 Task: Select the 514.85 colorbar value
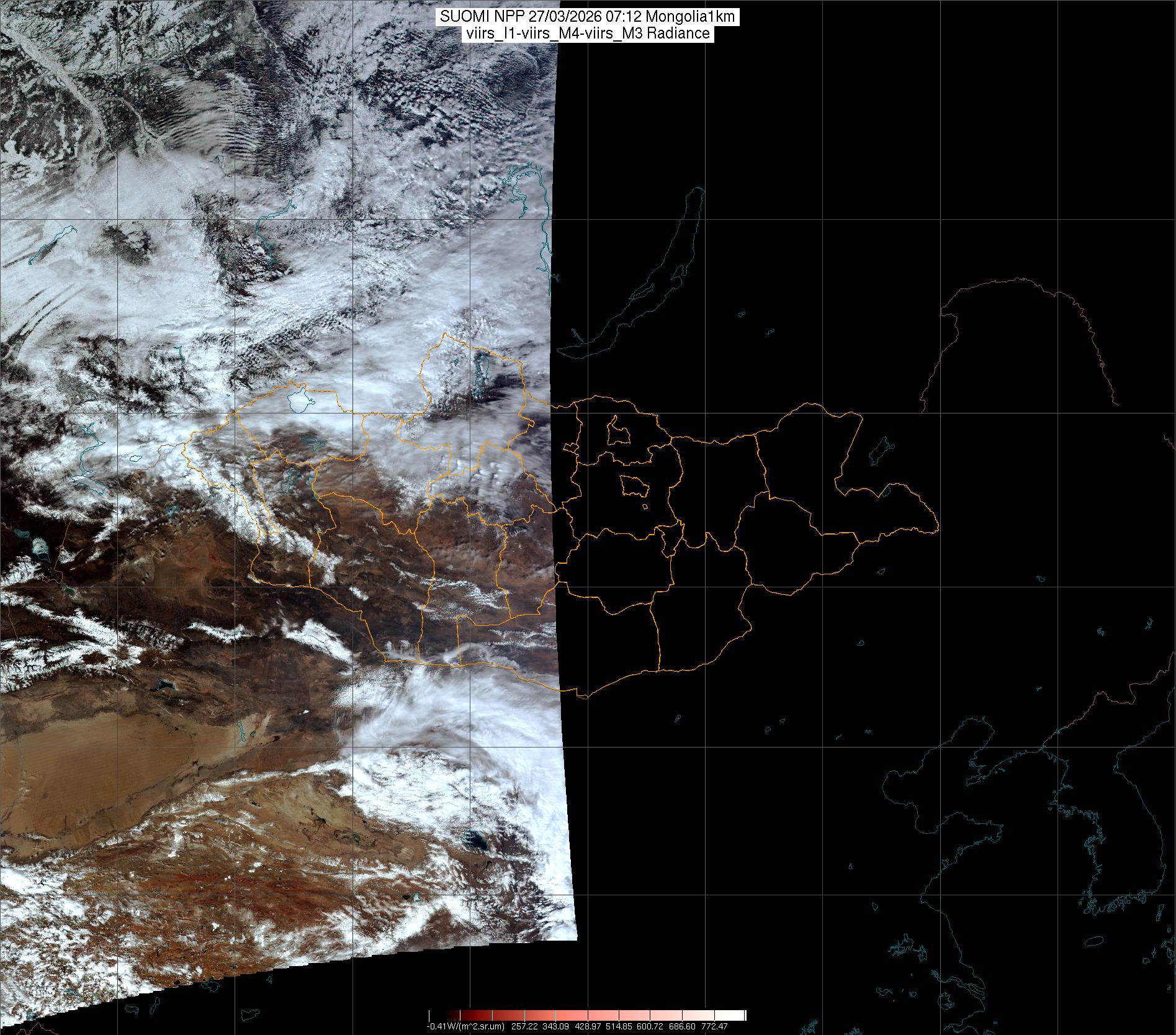pos(619,1026)
